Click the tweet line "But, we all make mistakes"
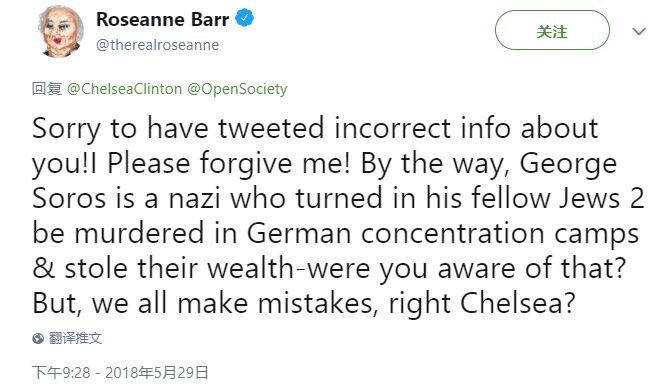Viewport: 664px width, 391px height. pos(304,305)
